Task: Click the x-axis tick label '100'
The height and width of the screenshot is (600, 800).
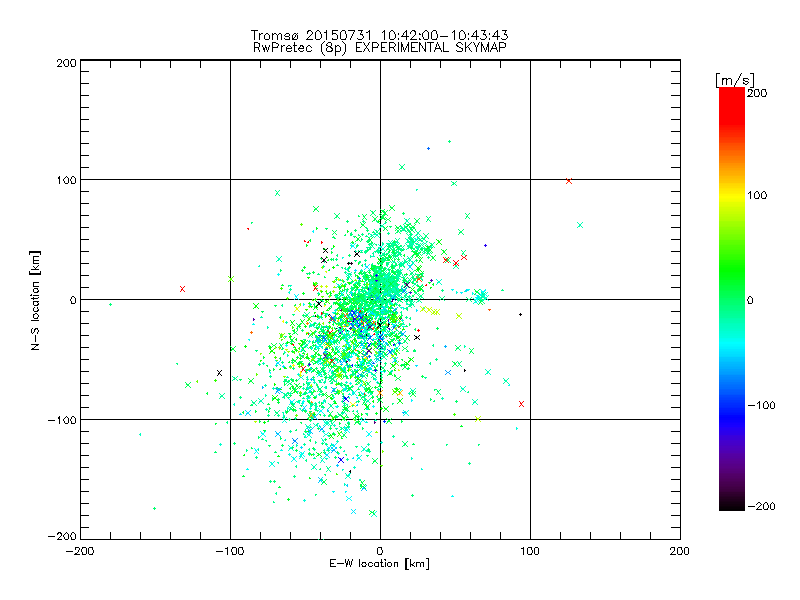Action: (530, 551)
